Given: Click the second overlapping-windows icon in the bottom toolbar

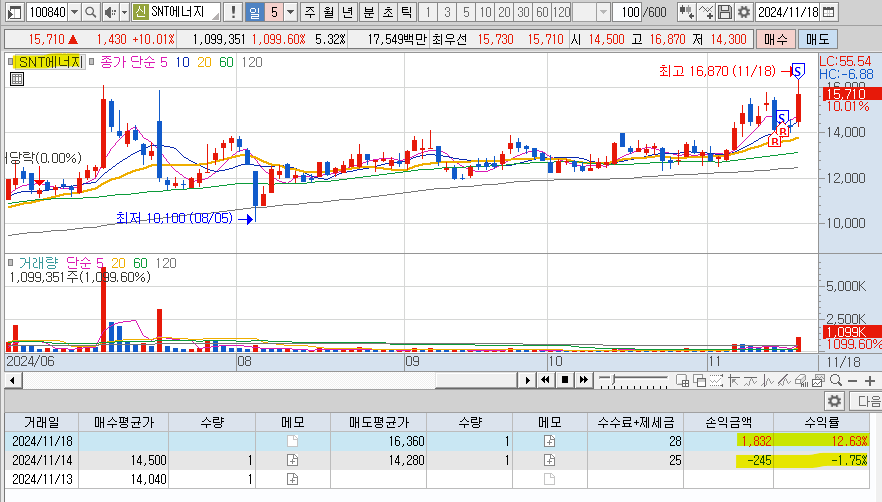Looking at the screenshot, I should click(699, 381).
